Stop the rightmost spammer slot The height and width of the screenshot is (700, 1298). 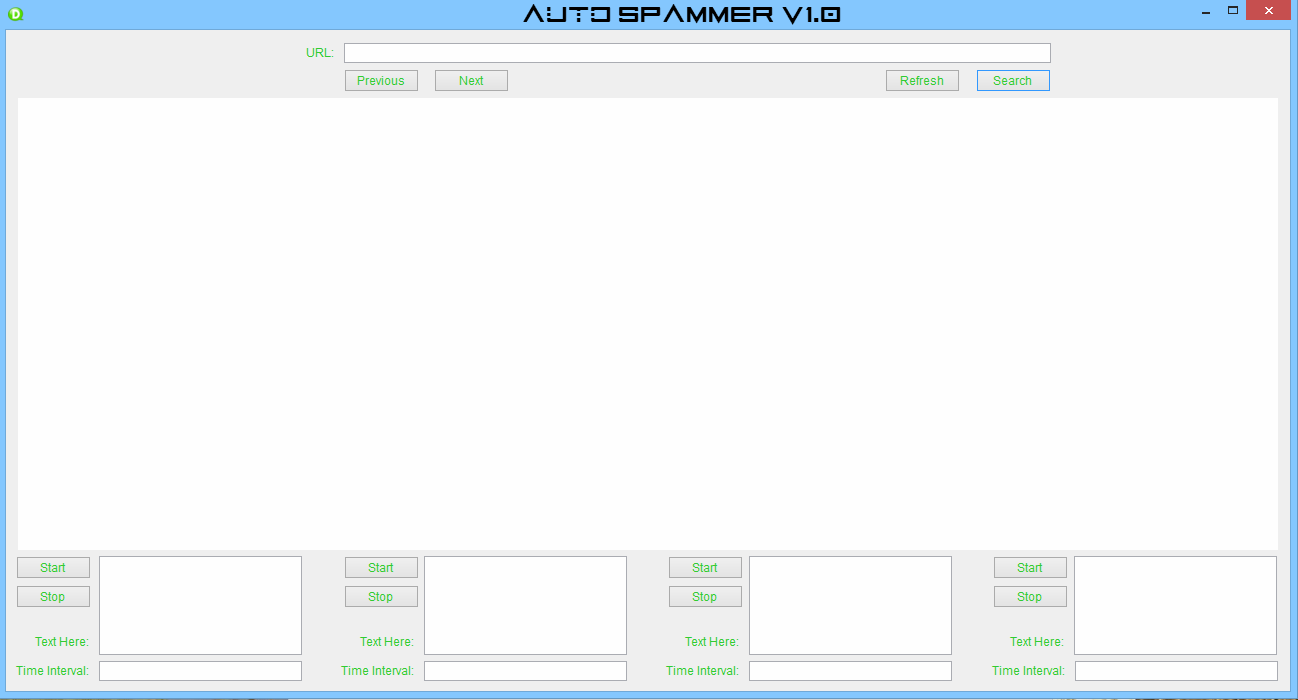[x=1030, y=597]
